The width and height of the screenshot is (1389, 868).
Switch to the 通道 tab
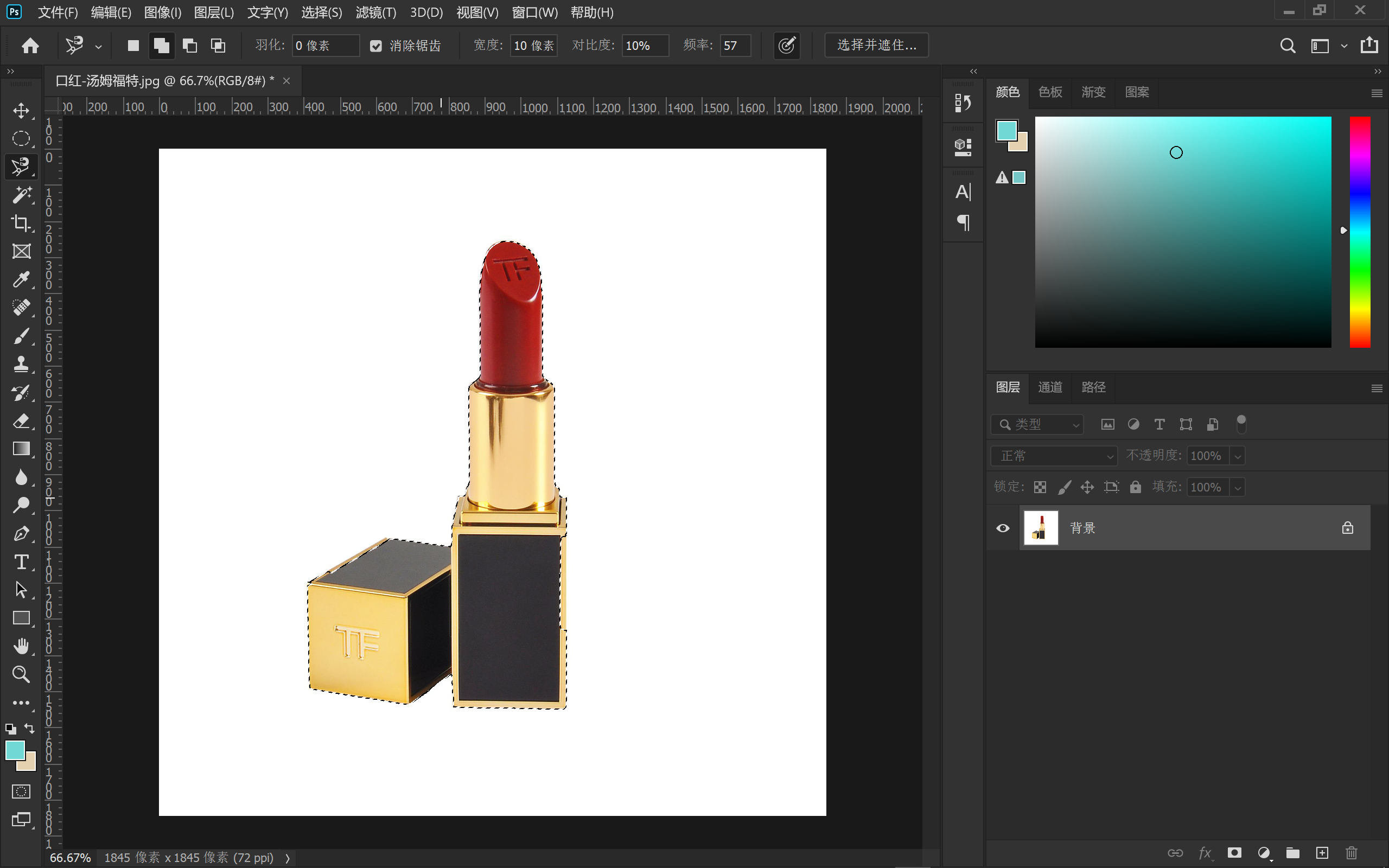(1050, 387)
